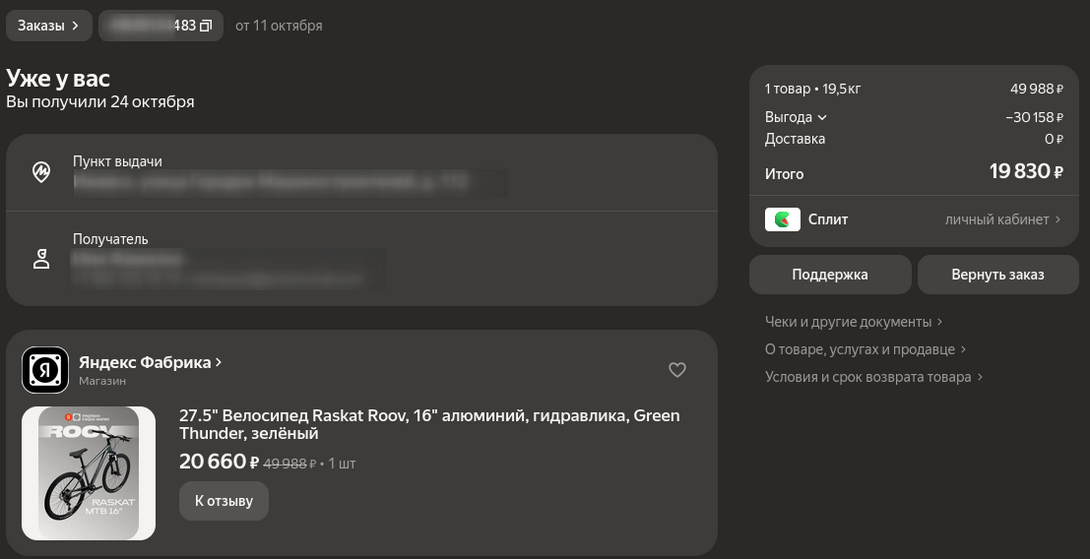Open Условия и срок возврата товара
Screen dimensions: 1090x559
tap(874, 378)
